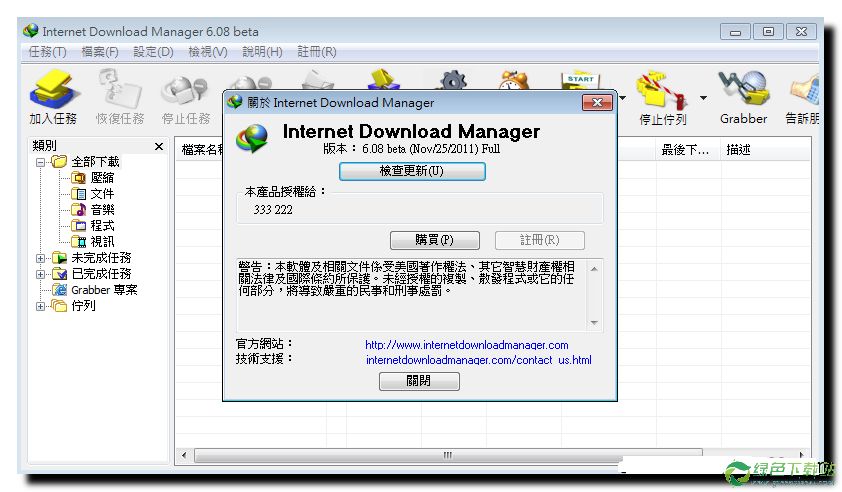Click the warning text scroll up arrow

coord(594,269)
